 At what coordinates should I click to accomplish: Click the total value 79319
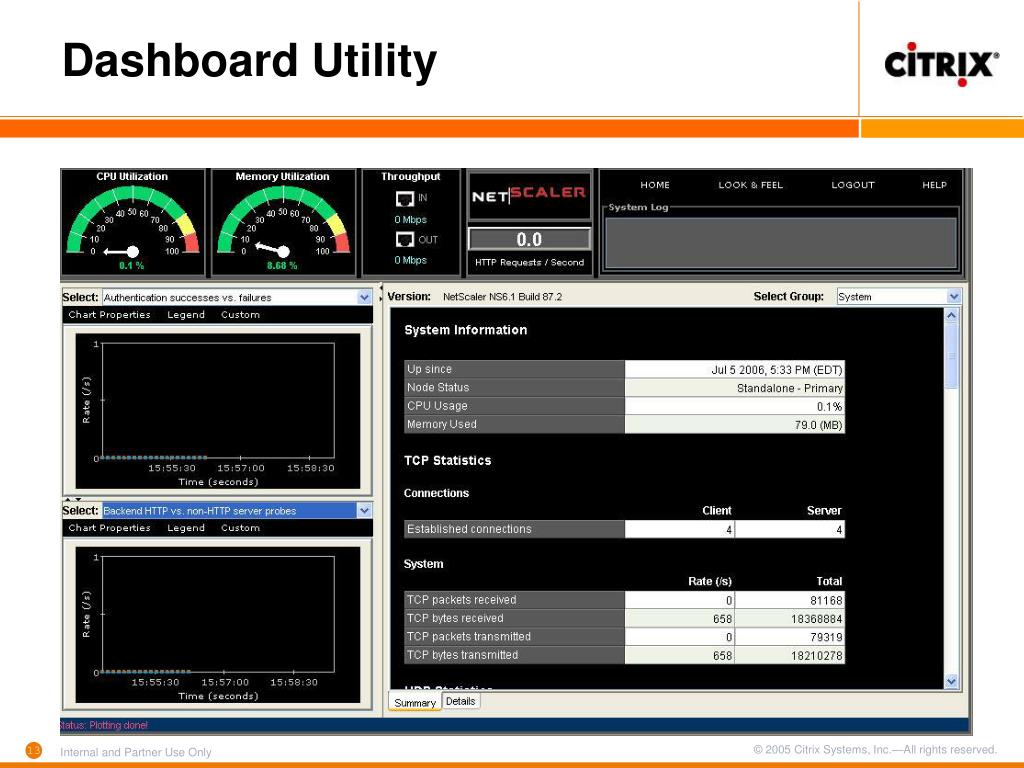click(x=826, y=637)
